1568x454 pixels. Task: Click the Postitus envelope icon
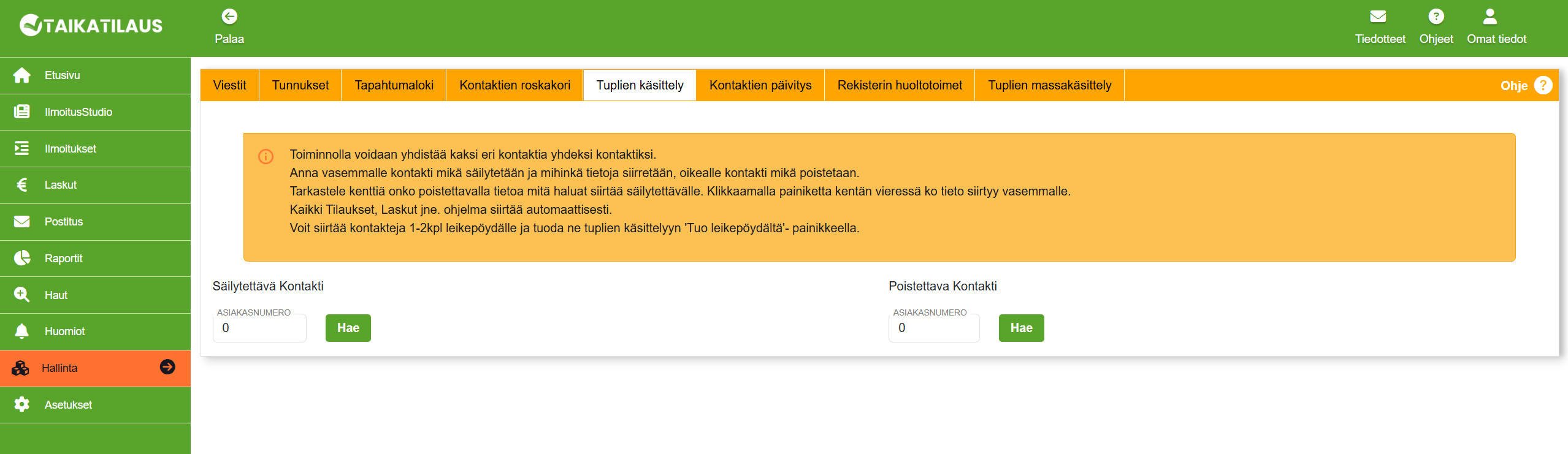(x=22, y=222)
